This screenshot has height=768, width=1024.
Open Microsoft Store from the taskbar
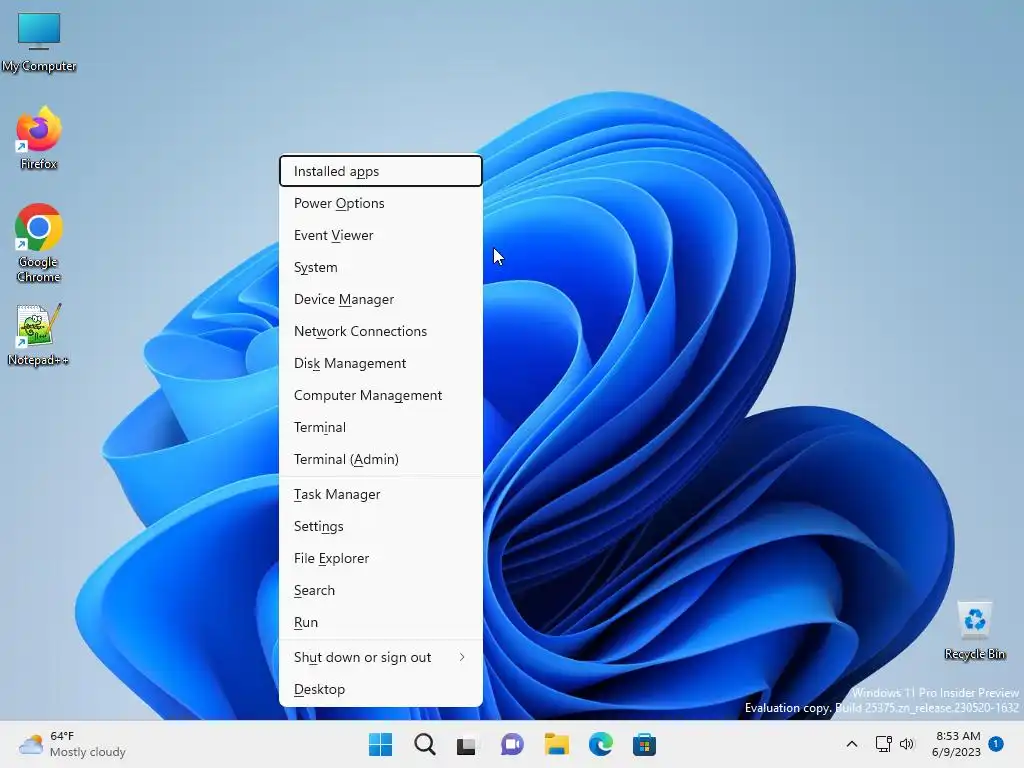[x=644, y=744]
